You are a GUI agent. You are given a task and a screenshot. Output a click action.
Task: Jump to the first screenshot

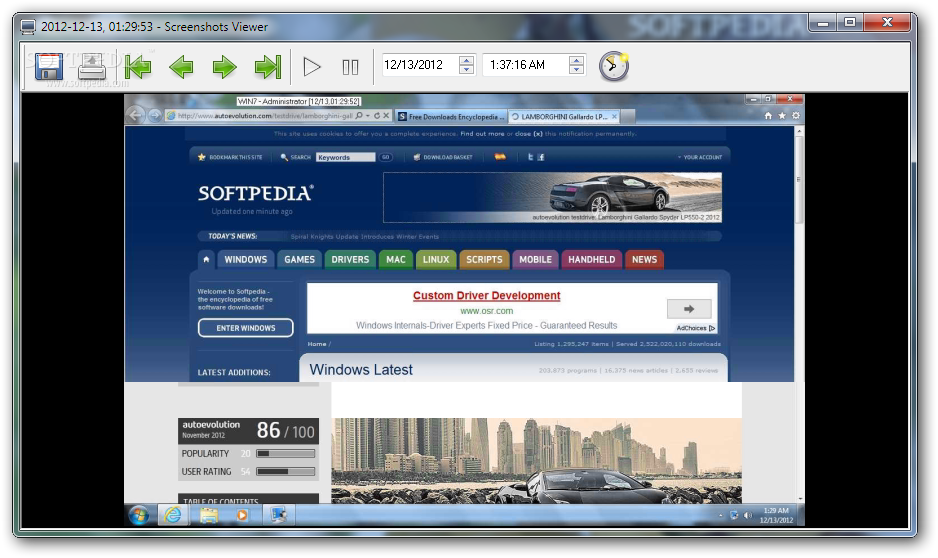[x=138, y=66]
